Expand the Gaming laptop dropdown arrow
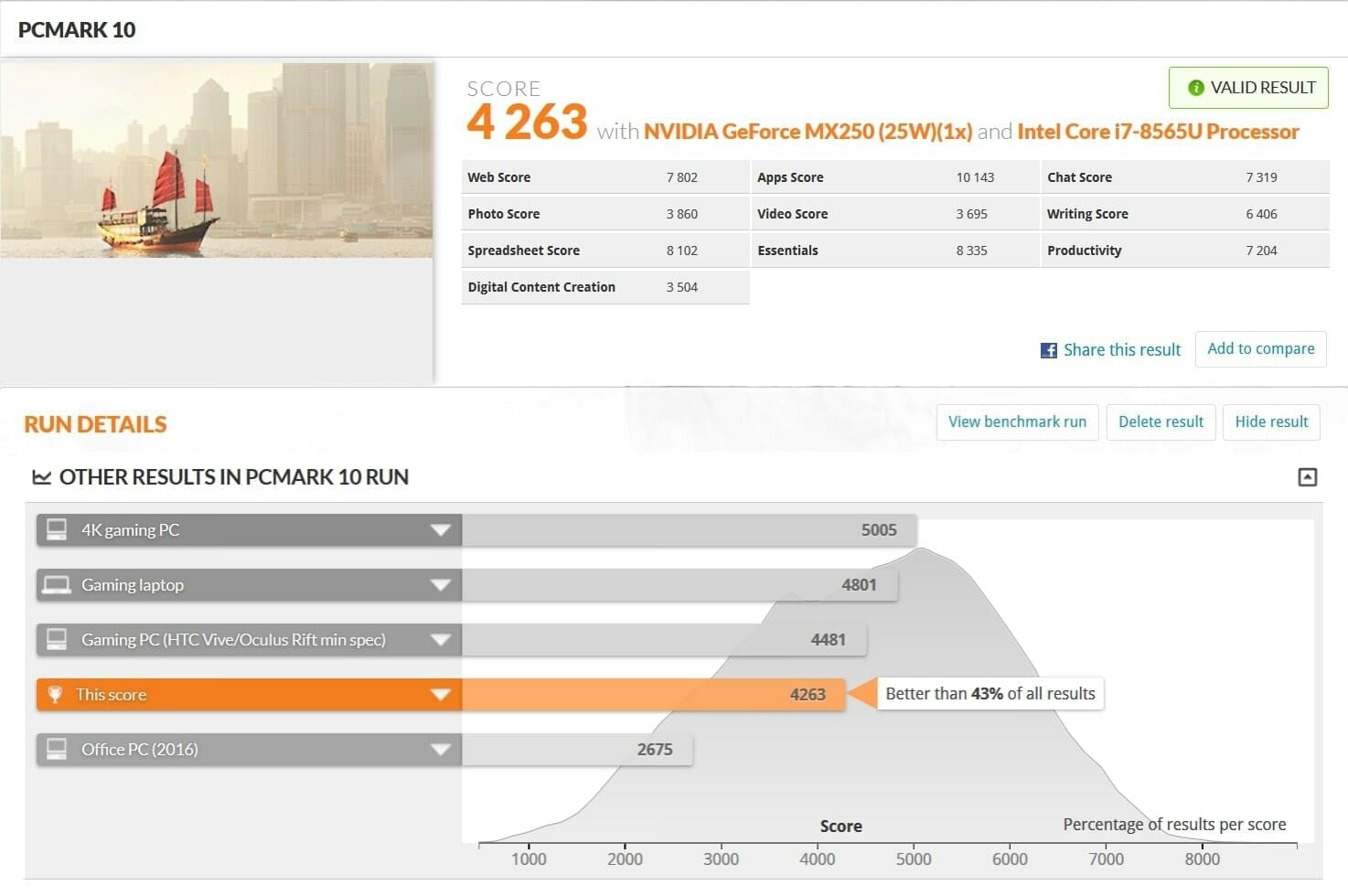The height and width of the screenshot is (896, 1348). pyautogui.click(x=441, y=585)
